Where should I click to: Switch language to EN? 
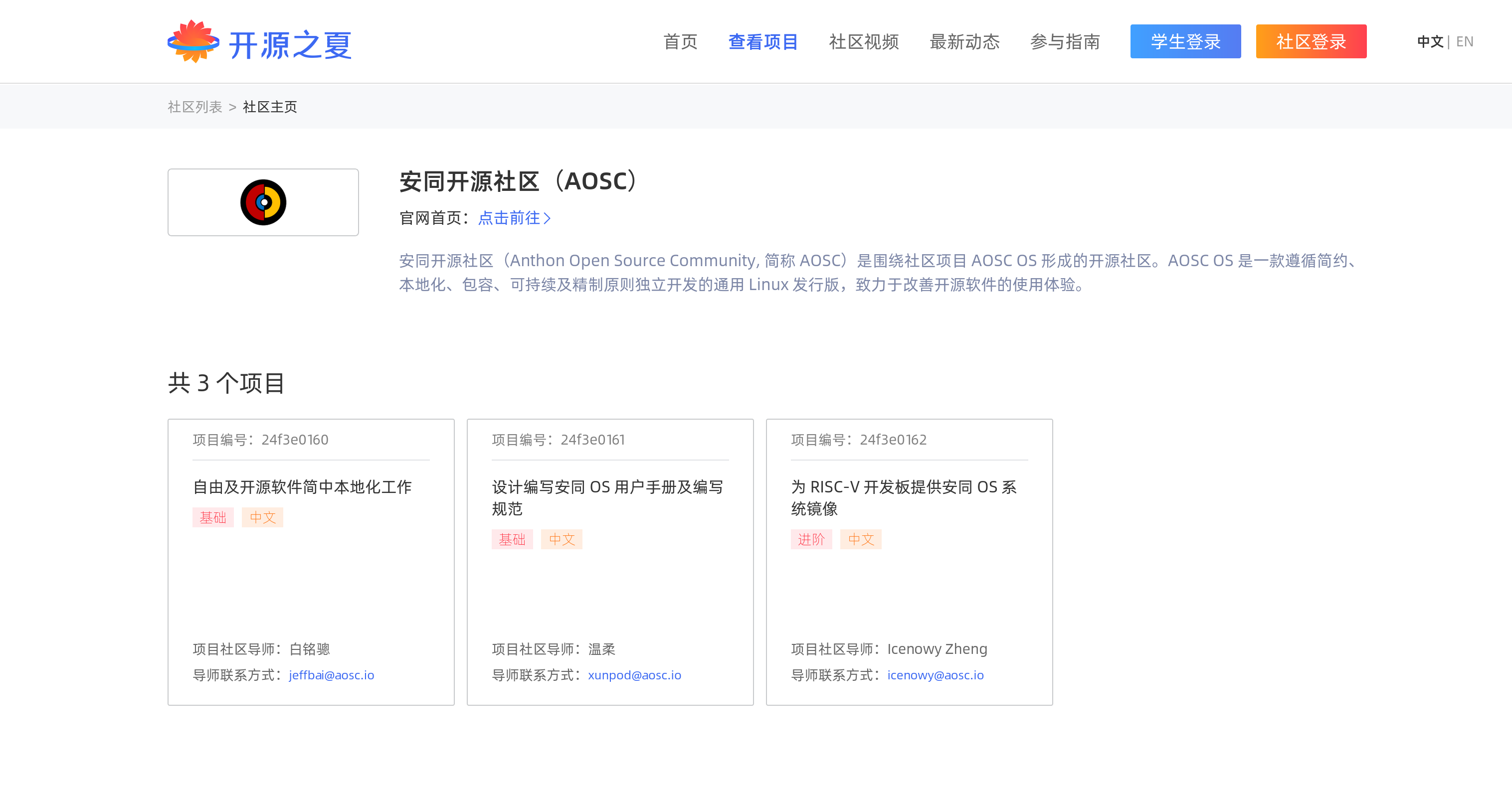[1465, 41]
